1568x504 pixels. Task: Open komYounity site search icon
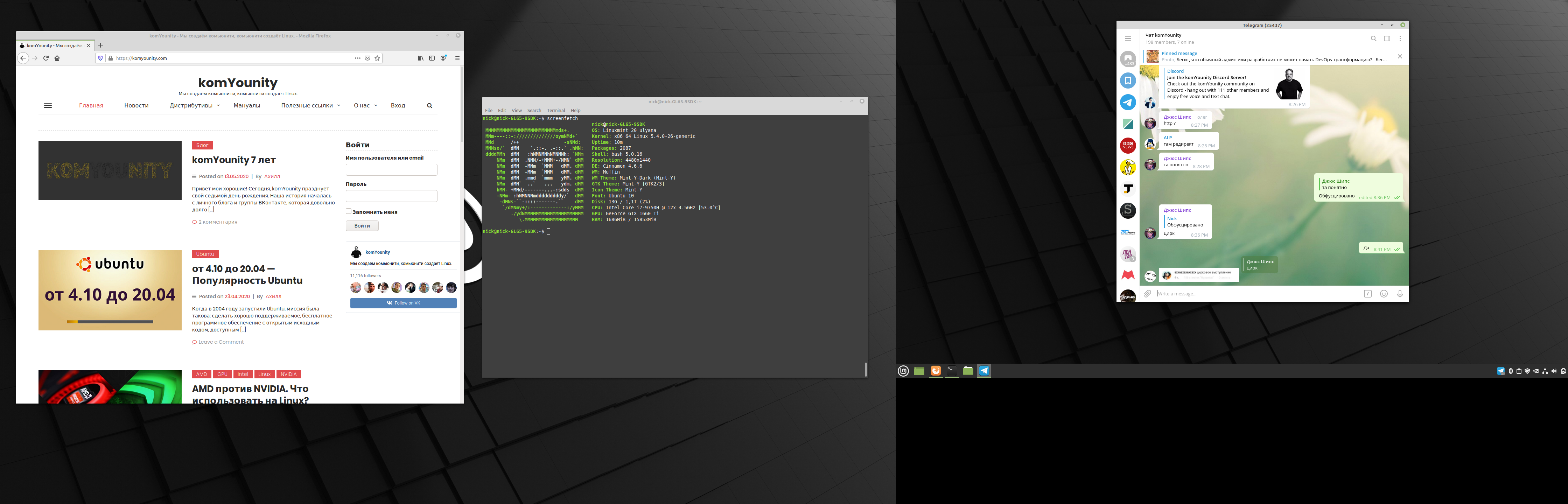430,106
